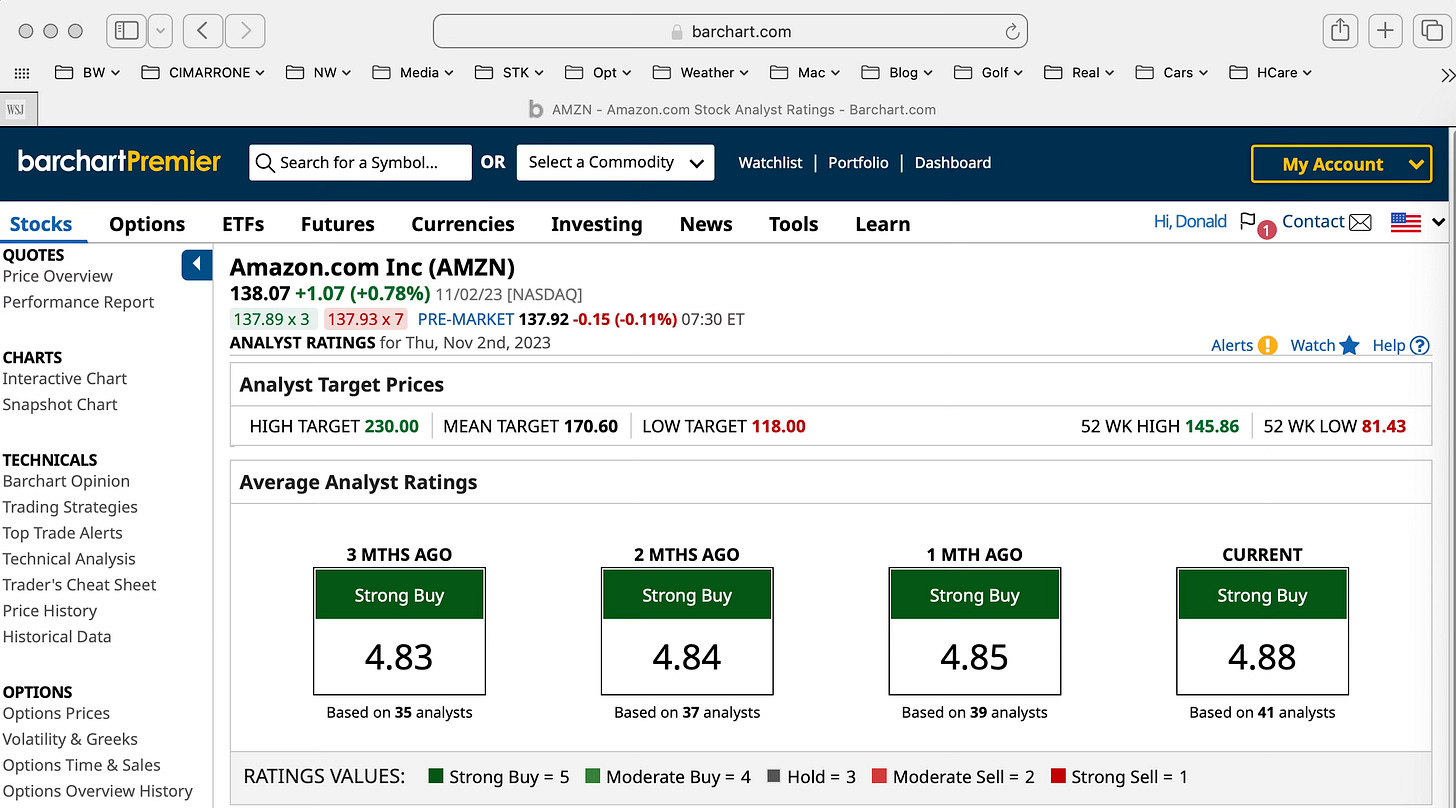
Task: Open the News tab
Action: pos(706,224)
